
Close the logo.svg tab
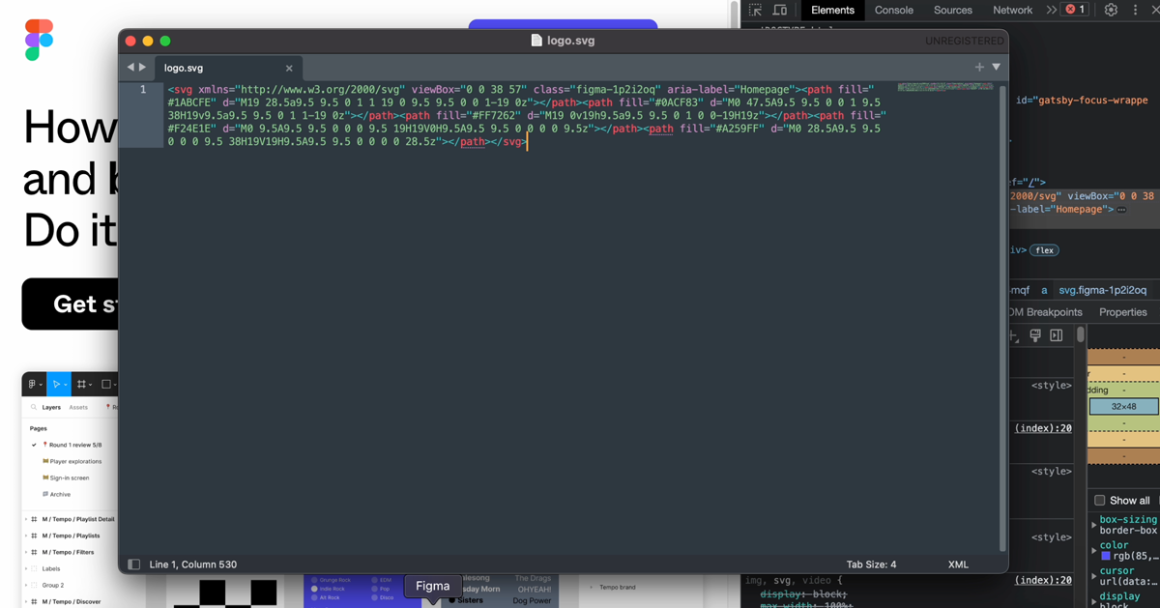click(x=289, y=68)
